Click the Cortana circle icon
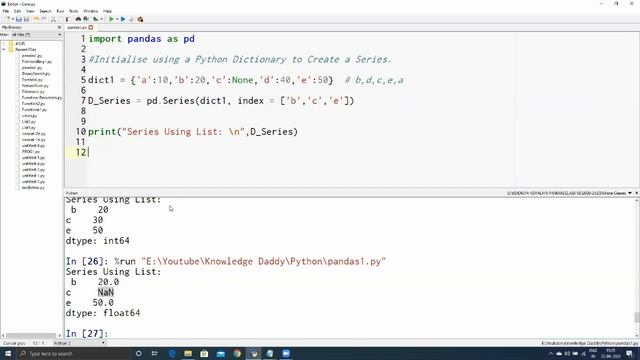This screenshot has width=640, height=360. 138,353
